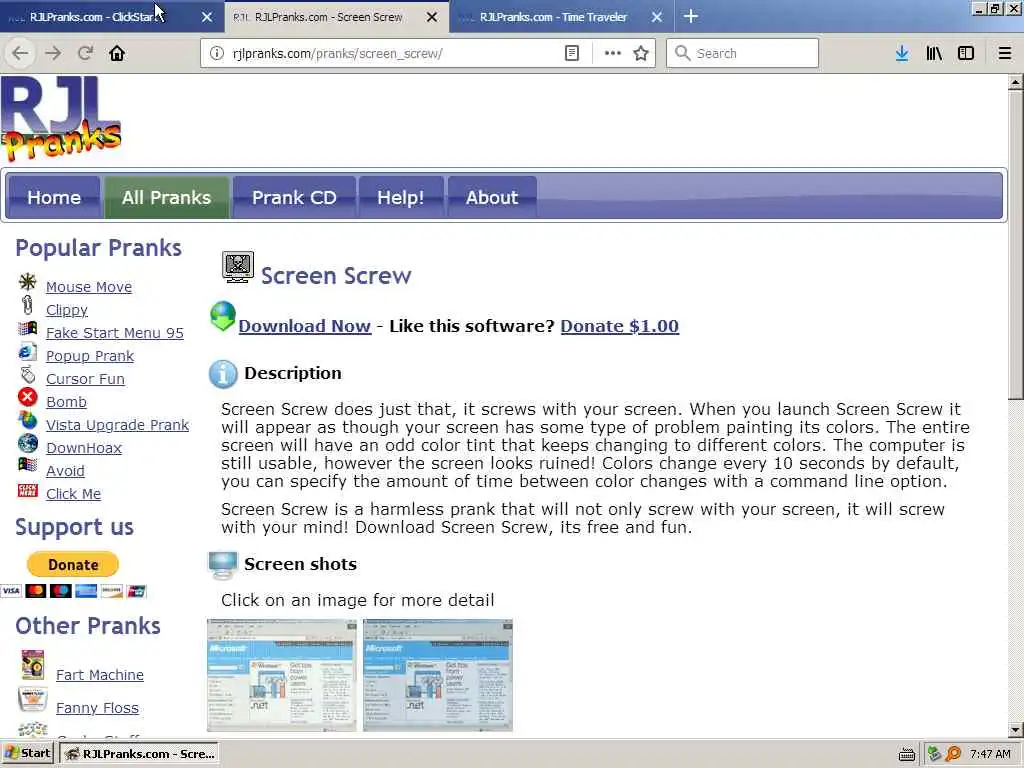The height and width of the screenshot is (768, 1024).
Task: Open the Windows Start button
Action: pyautogui.click(x=28, y=754)
